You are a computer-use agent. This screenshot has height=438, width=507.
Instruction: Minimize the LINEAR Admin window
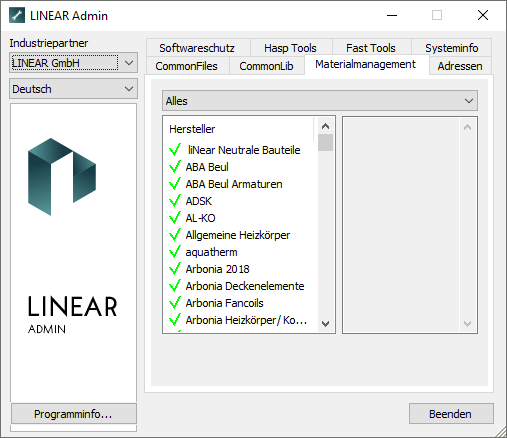point(392,15)
